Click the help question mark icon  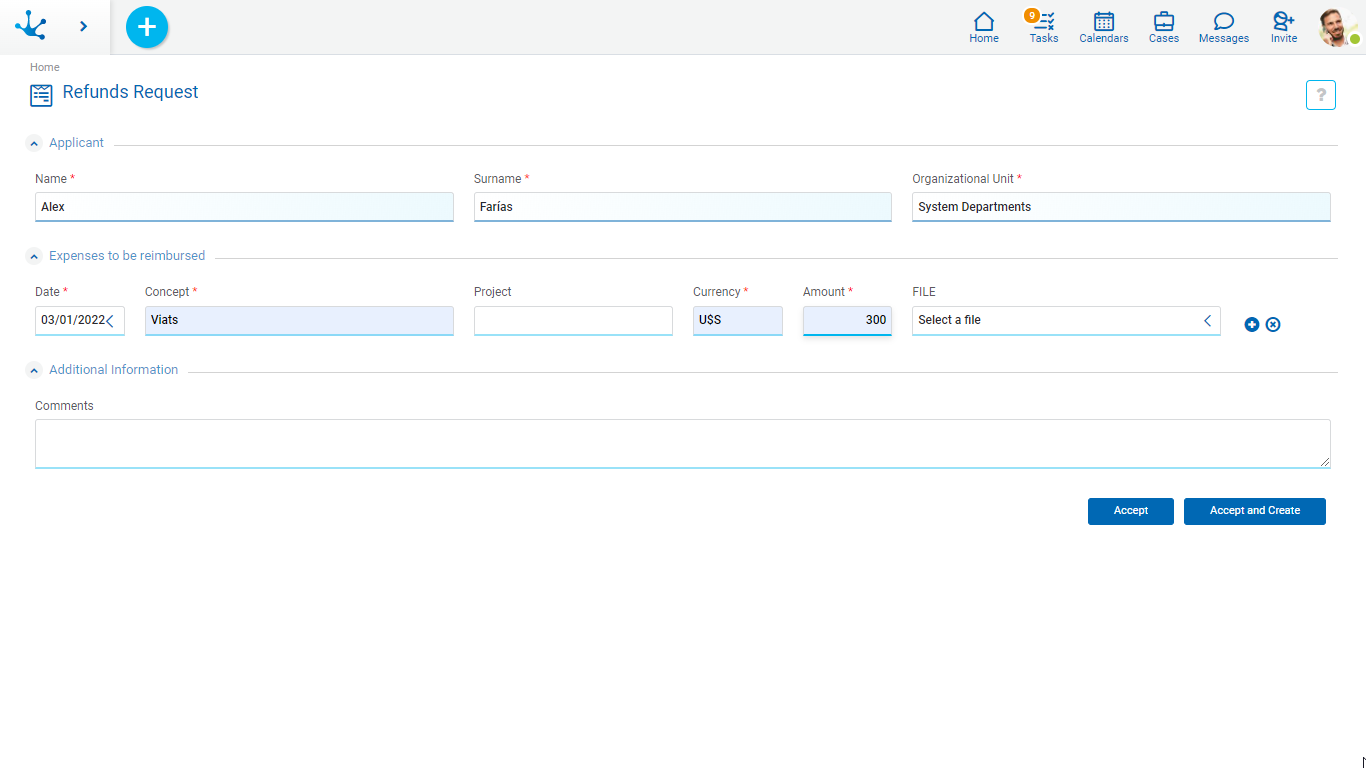tap(1320, 95)
